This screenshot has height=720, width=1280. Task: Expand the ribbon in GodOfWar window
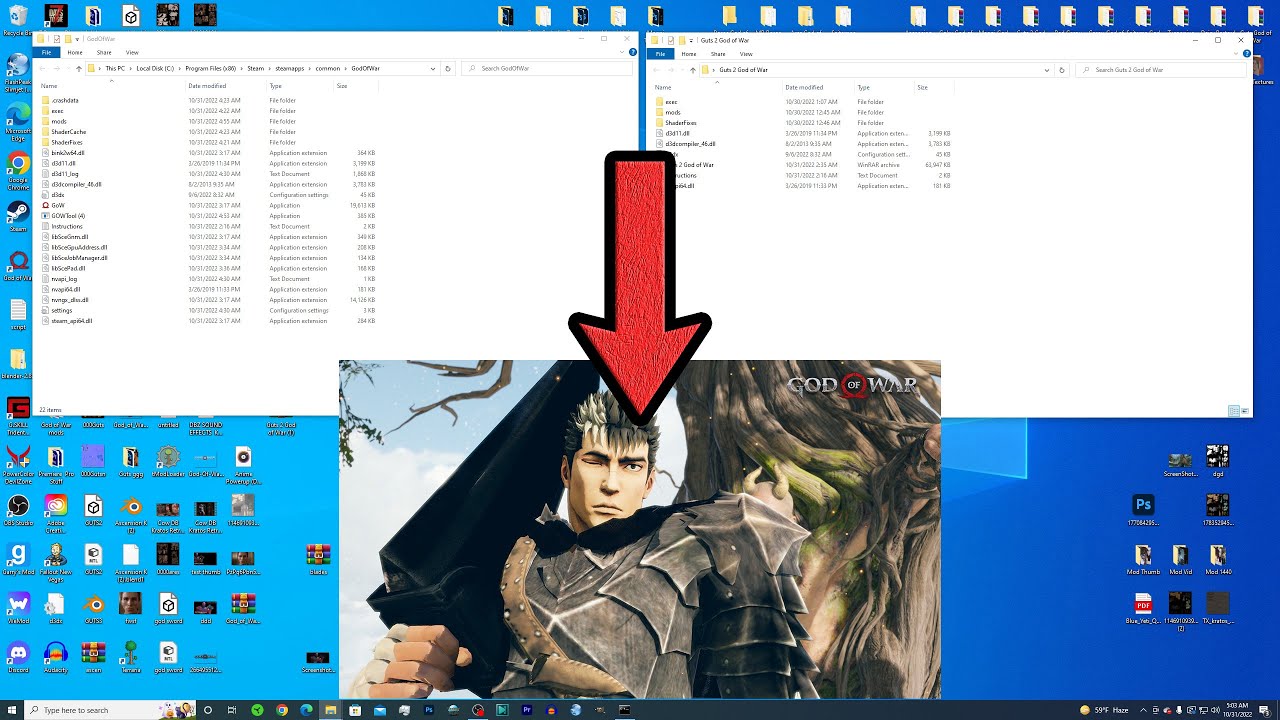coord(620,52)
